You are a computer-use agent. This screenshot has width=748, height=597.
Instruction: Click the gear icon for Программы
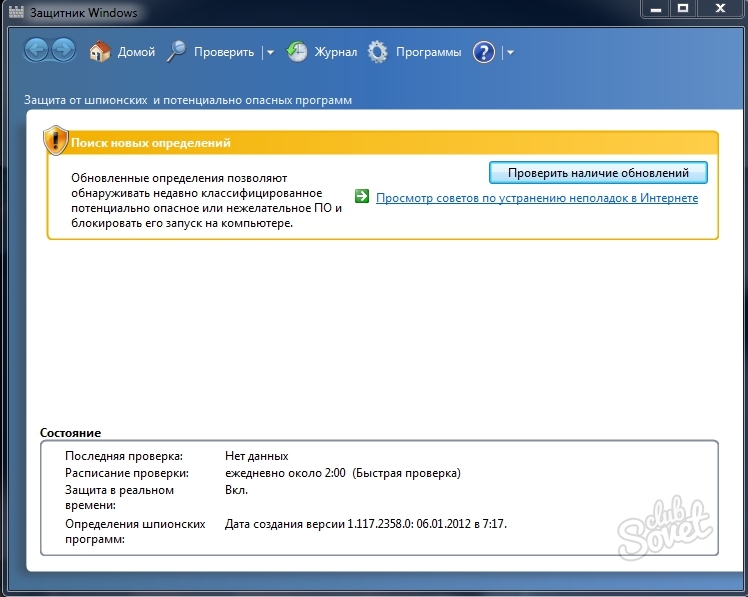pos(378,52)
